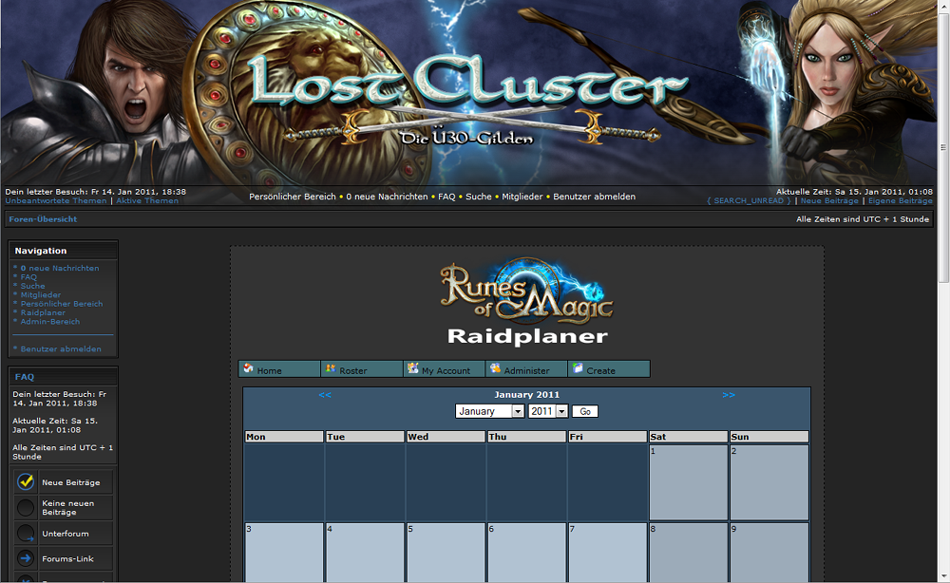Click the Mon column header
950x583 pixels.
pos(284,437)
